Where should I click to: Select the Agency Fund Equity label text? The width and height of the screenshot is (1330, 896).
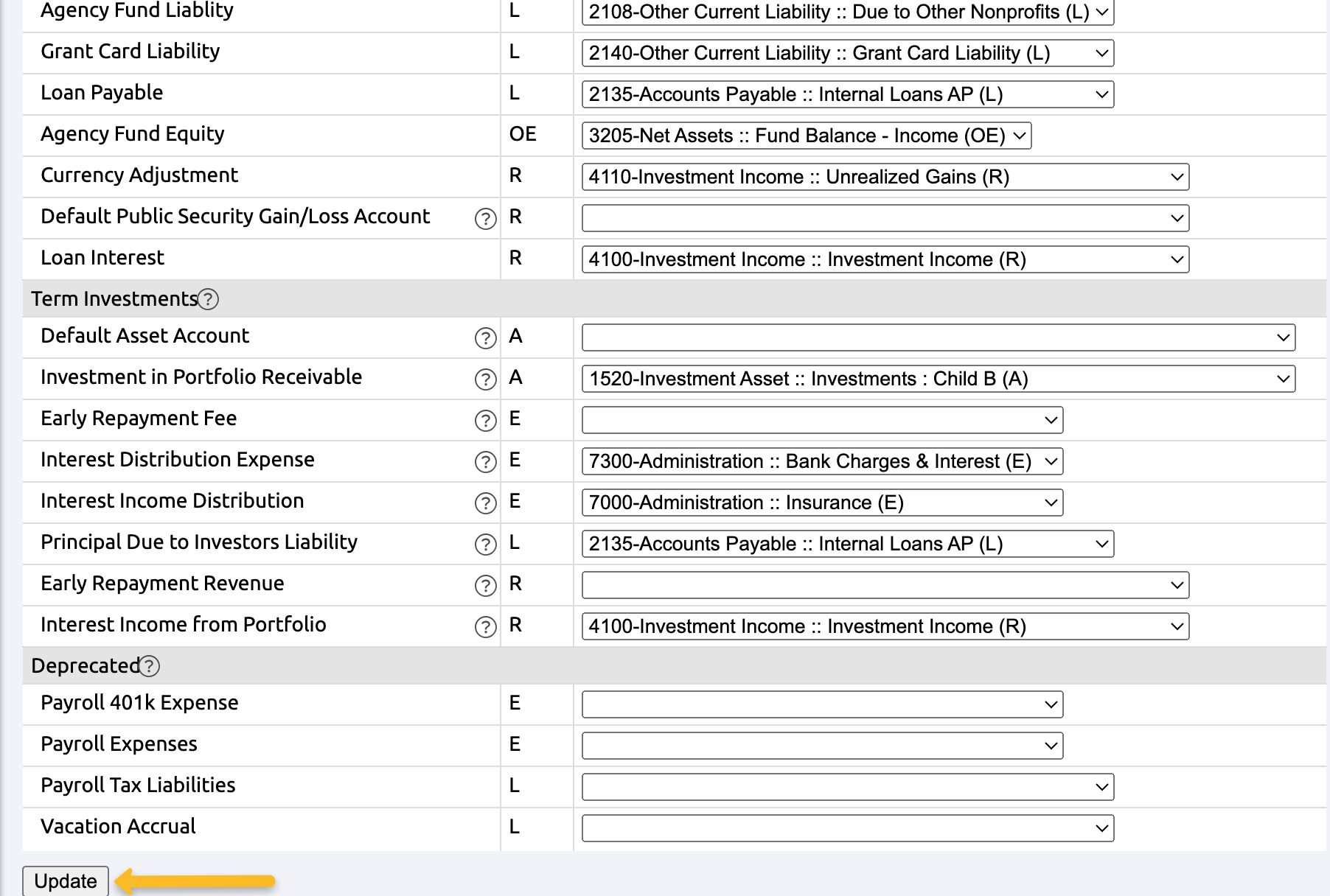tap(133, 134)
